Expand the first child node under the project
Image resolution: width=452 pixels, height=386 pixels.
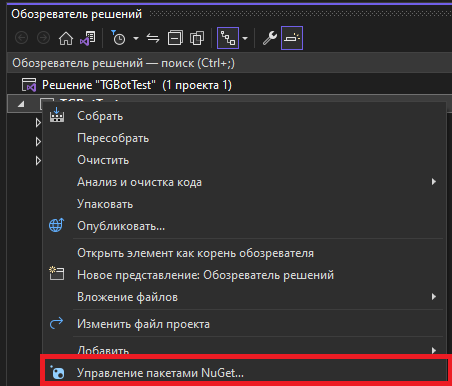[x=38, y=123]
